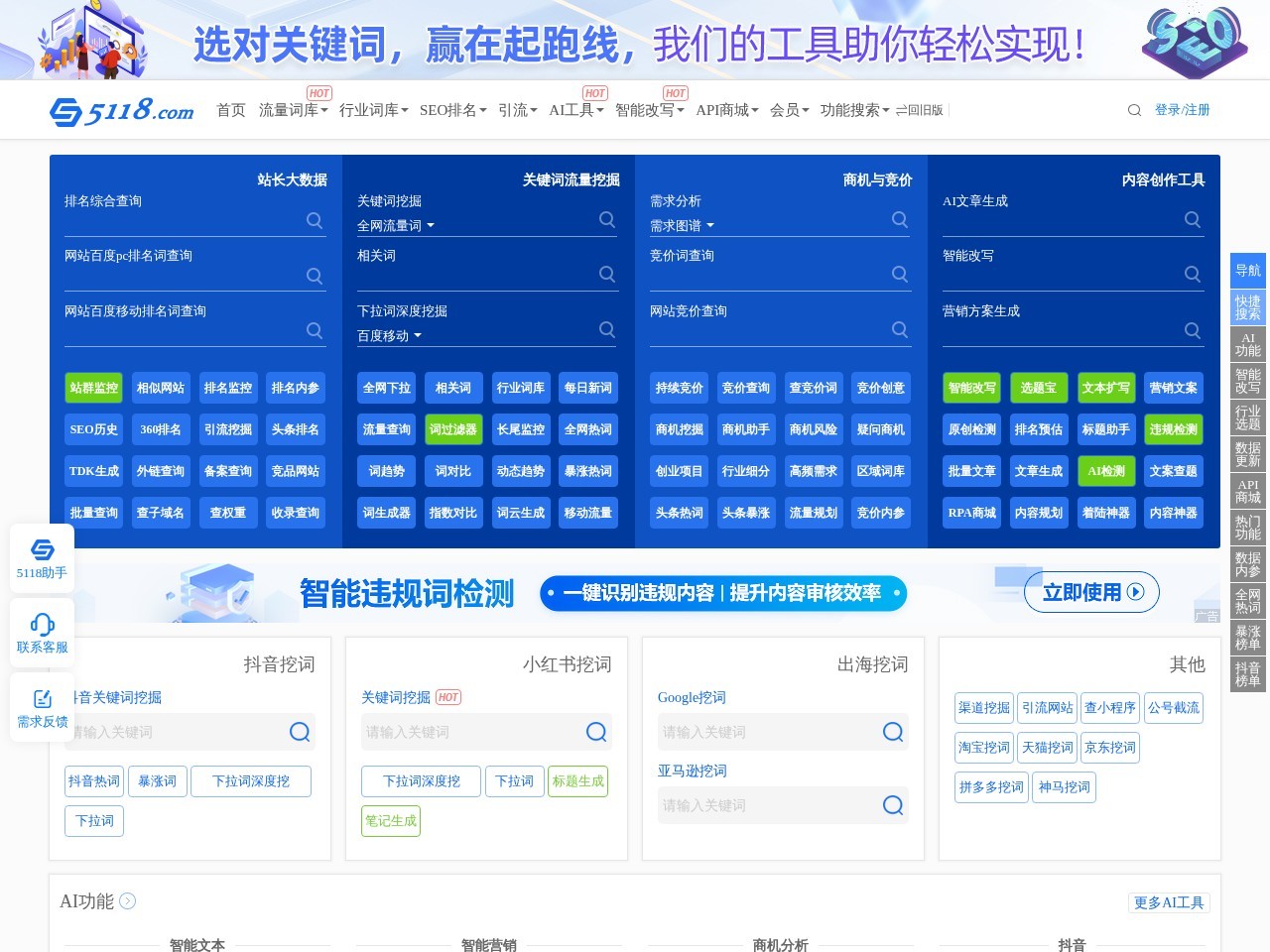
Task: Select the green 站群监控 tag
Action: coord(93,388)
